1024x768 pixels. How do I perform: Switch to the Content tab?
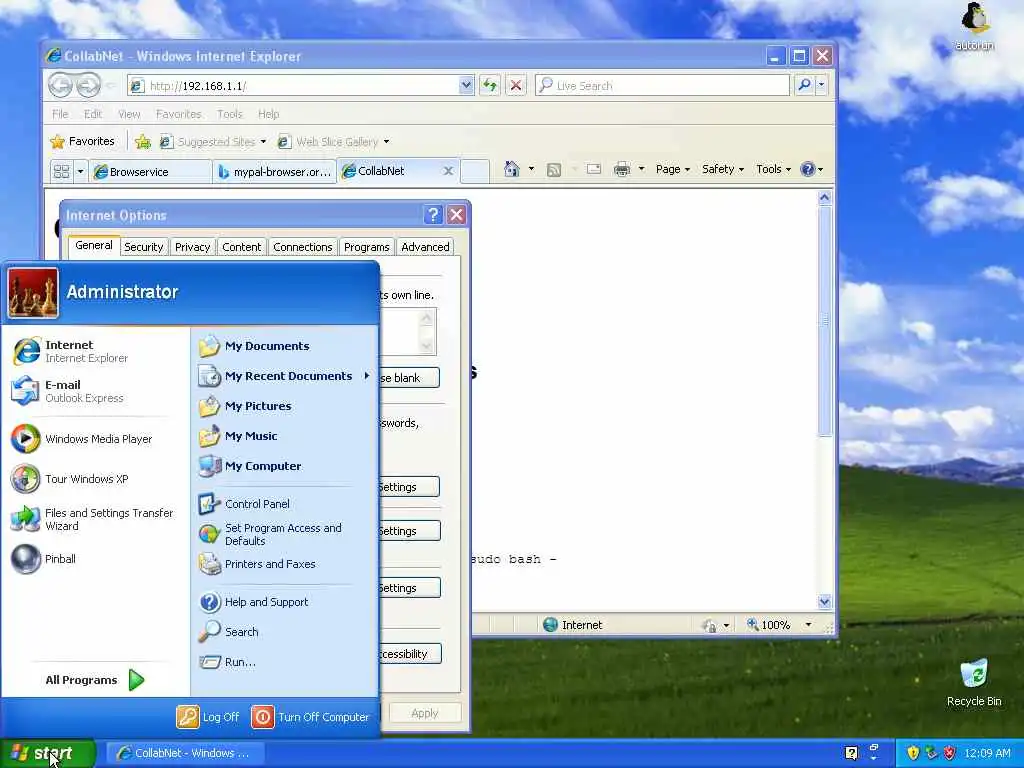coord(241,247)
